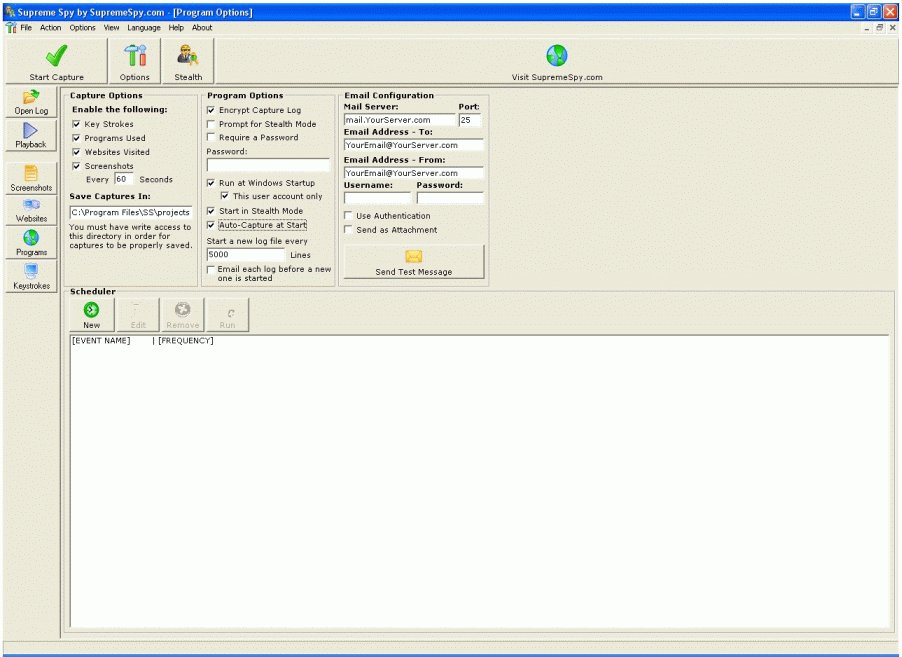The width and height of the screenshot is (902, 657).
Task: Click the Save Captures In path field
Action: pos(130,212)
